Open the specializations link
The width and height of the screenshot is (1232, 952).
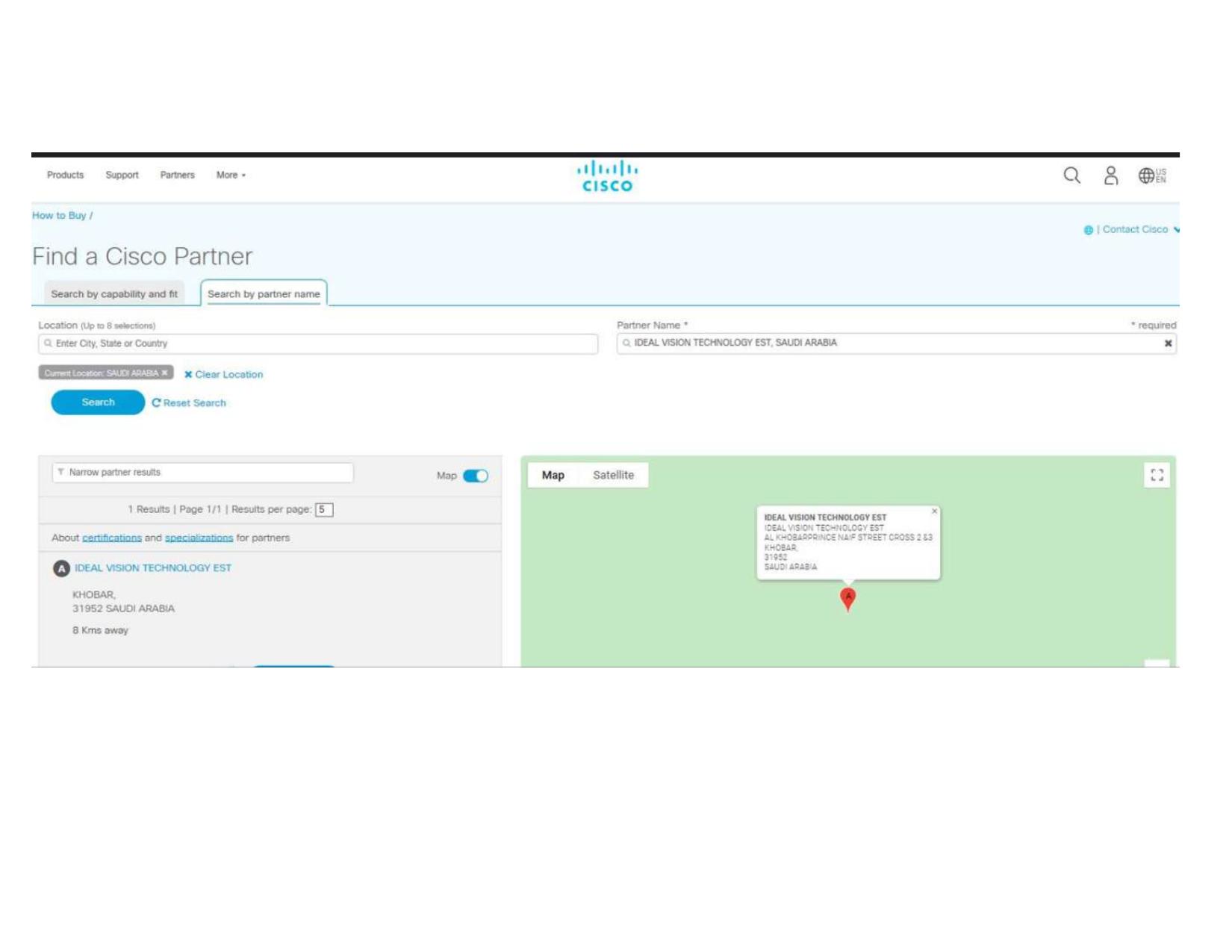(x=199, y=538)
